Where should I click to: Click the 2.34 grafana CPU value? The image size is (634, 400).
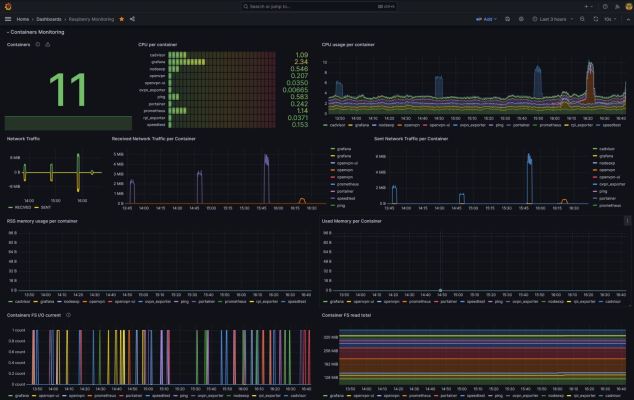[301, 62]
